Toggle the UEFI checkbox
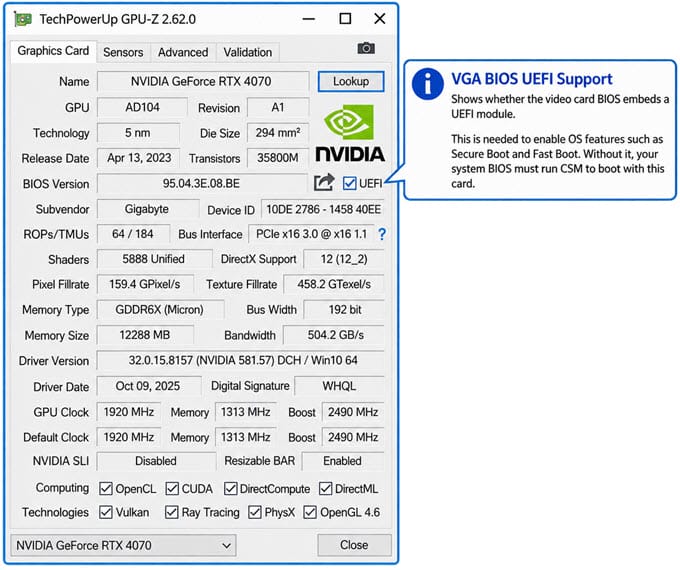This screenshot has height=570, width=680. click(349, 183)
